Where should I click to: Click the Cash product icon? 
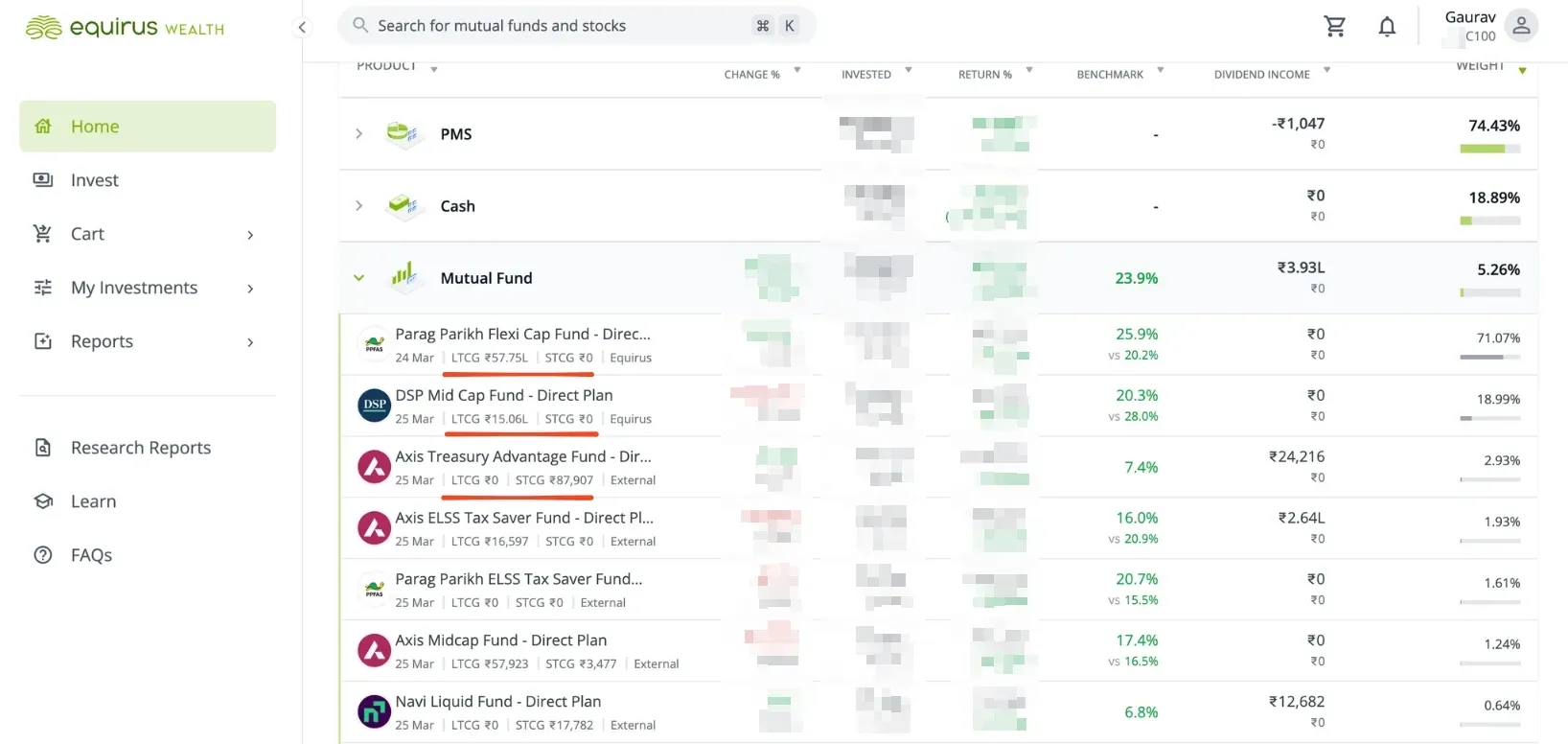pos(404,205)
